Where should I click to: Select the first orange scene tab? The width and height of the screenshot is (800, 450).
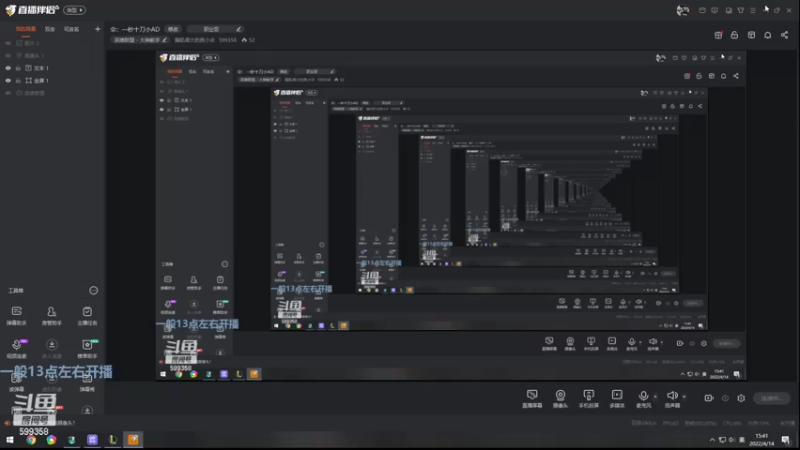point(26,29)
